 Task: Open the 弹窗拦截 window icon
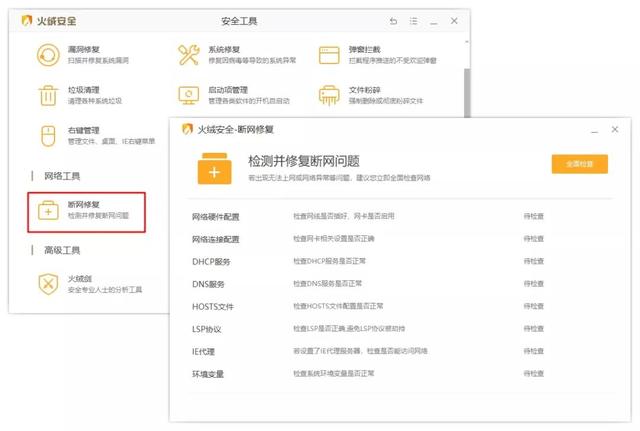click(x=329, y=55)
